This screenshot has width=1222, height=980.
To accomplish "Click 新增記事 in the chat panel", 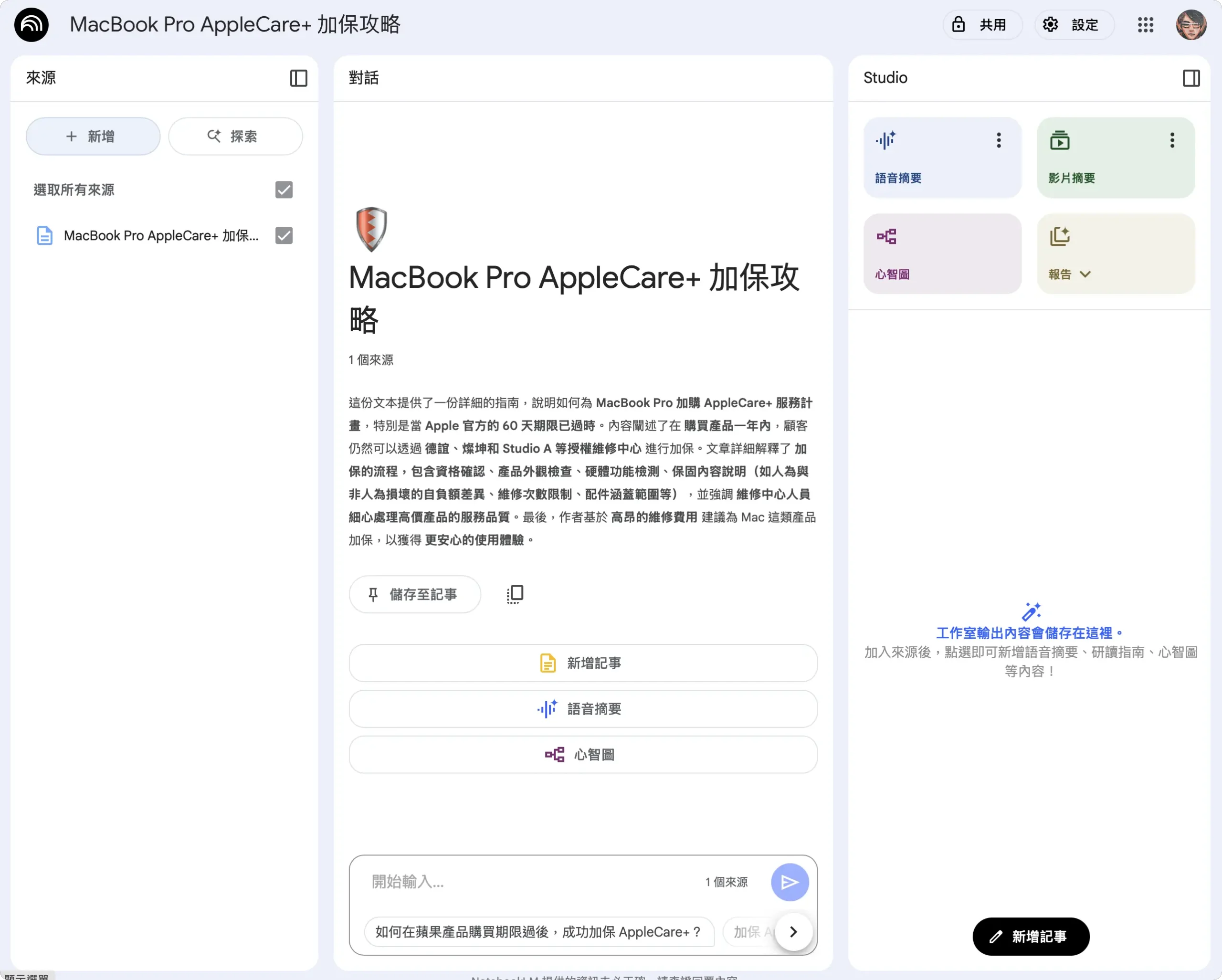I will [x=583, y=663].
